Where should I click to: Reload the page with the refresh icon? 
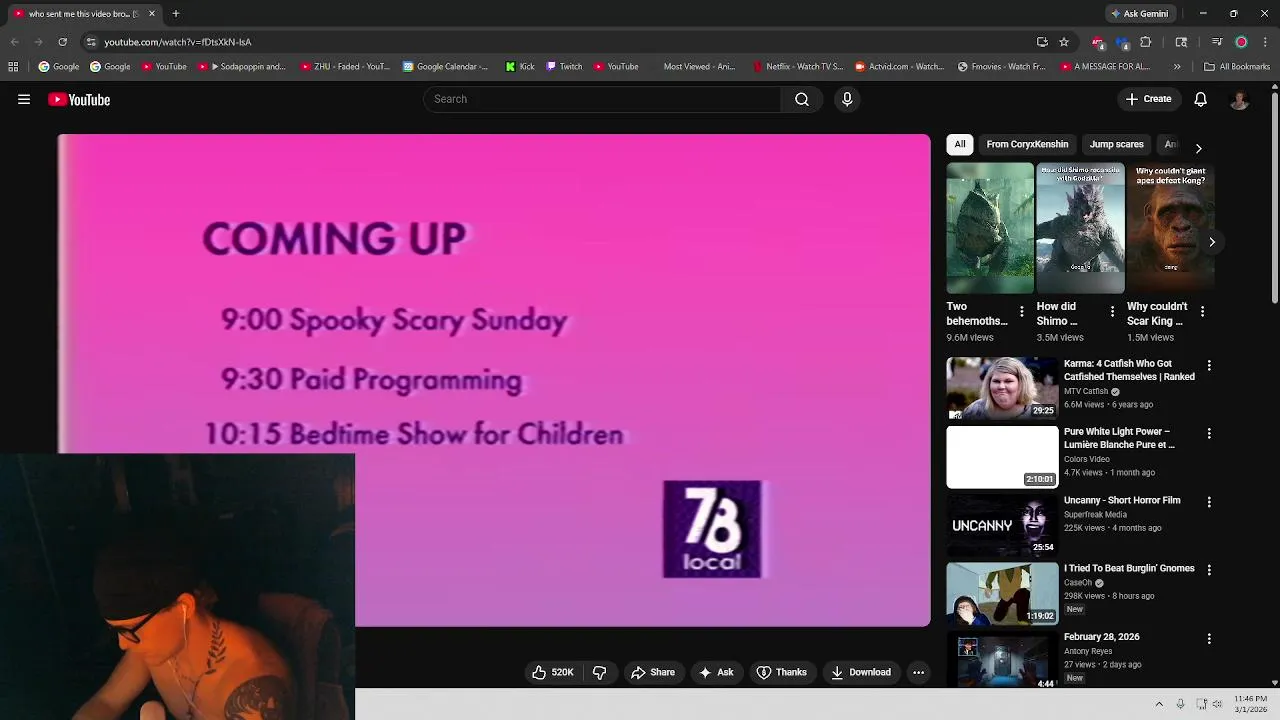point(62,42)
